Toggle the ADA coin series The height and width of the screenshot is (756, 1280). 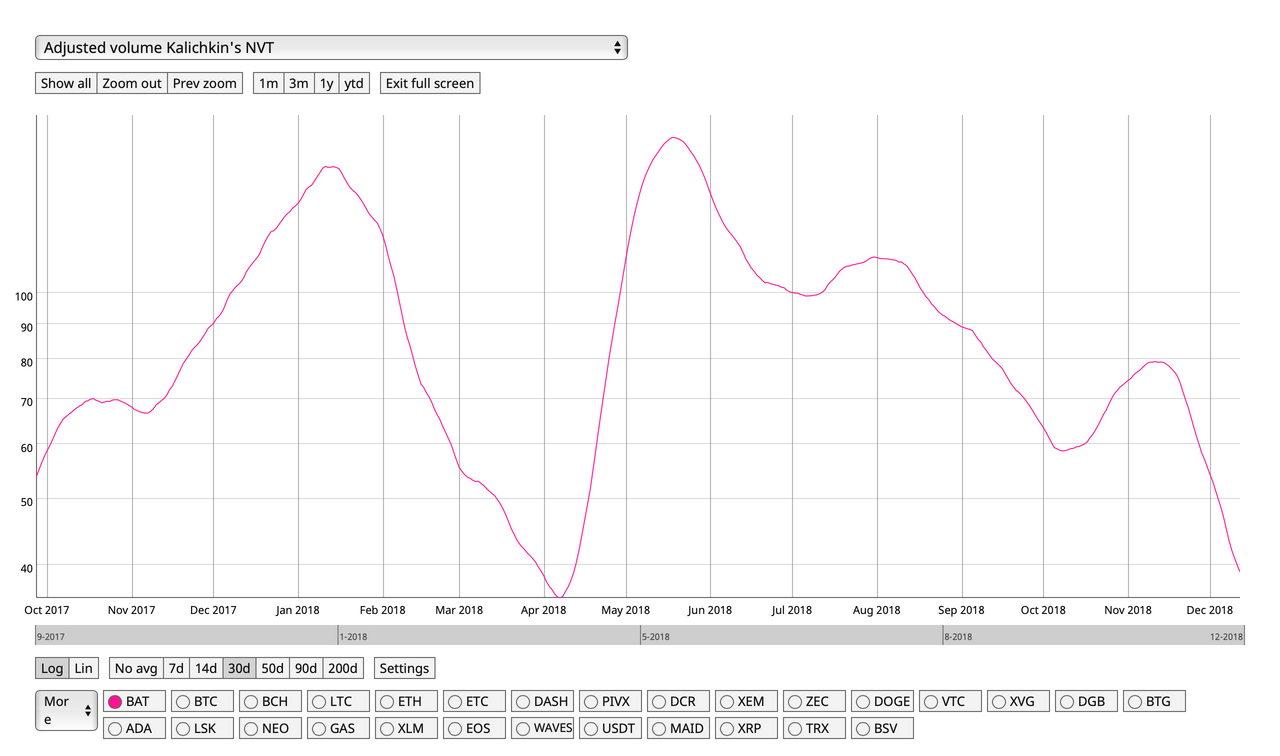pos(135,728)
